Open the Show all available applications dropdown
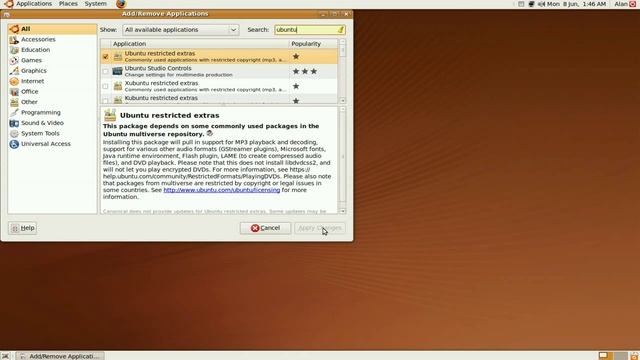The image size is (640, 360). (x=180, y=30)
